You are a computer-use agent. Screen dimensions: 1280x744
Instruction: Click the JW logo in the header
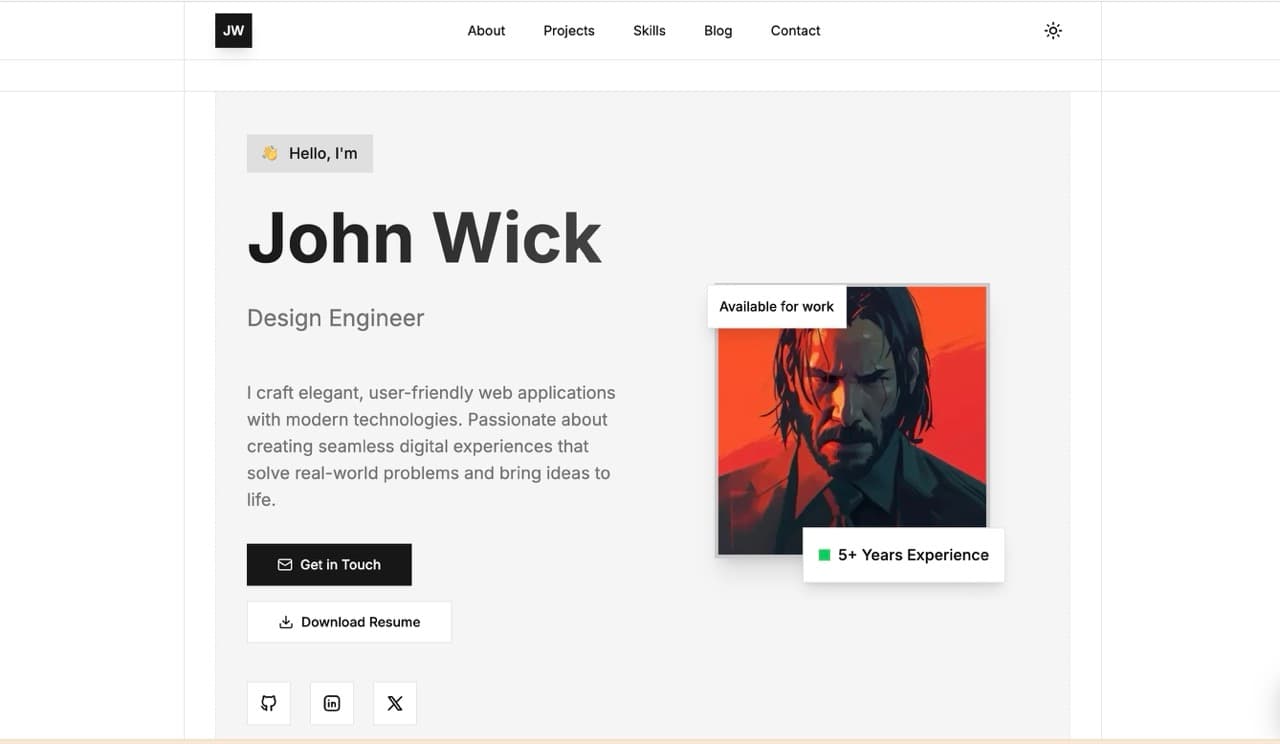click(233, 30)
